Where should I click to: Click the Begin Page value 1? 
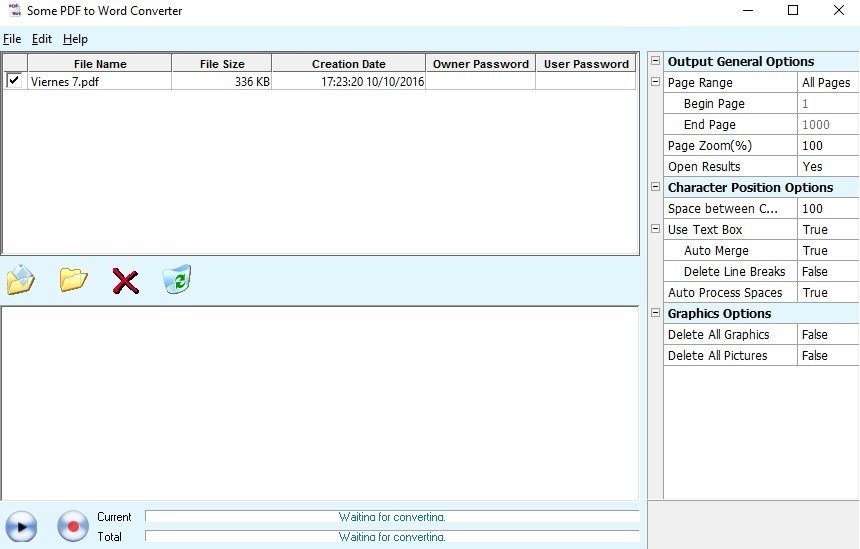(828, 104)
